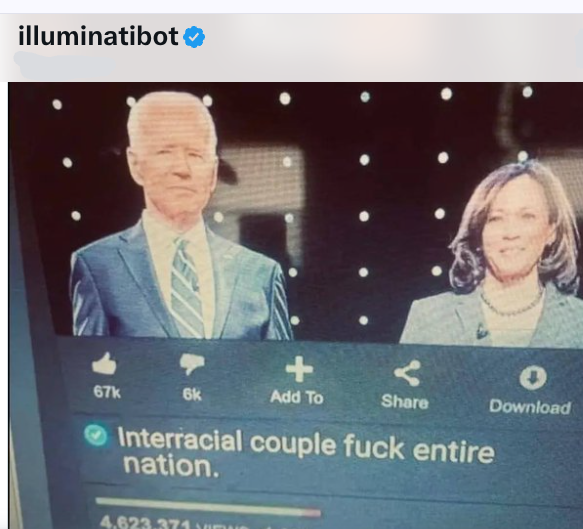Click the Download text label
Image resolution: width=583 pixels, height=529 pixels.
pos(529,407)
